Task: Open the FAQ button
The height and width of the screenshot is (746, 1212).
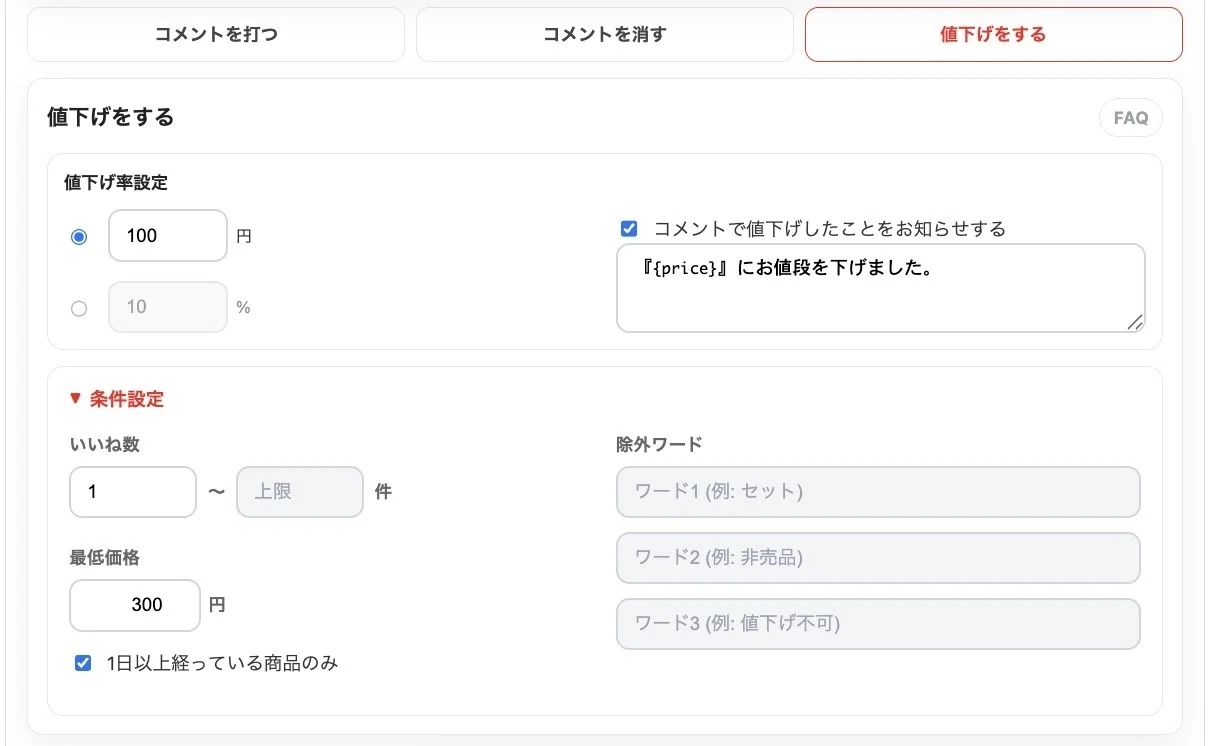Action: click(x=1131, y=118)
